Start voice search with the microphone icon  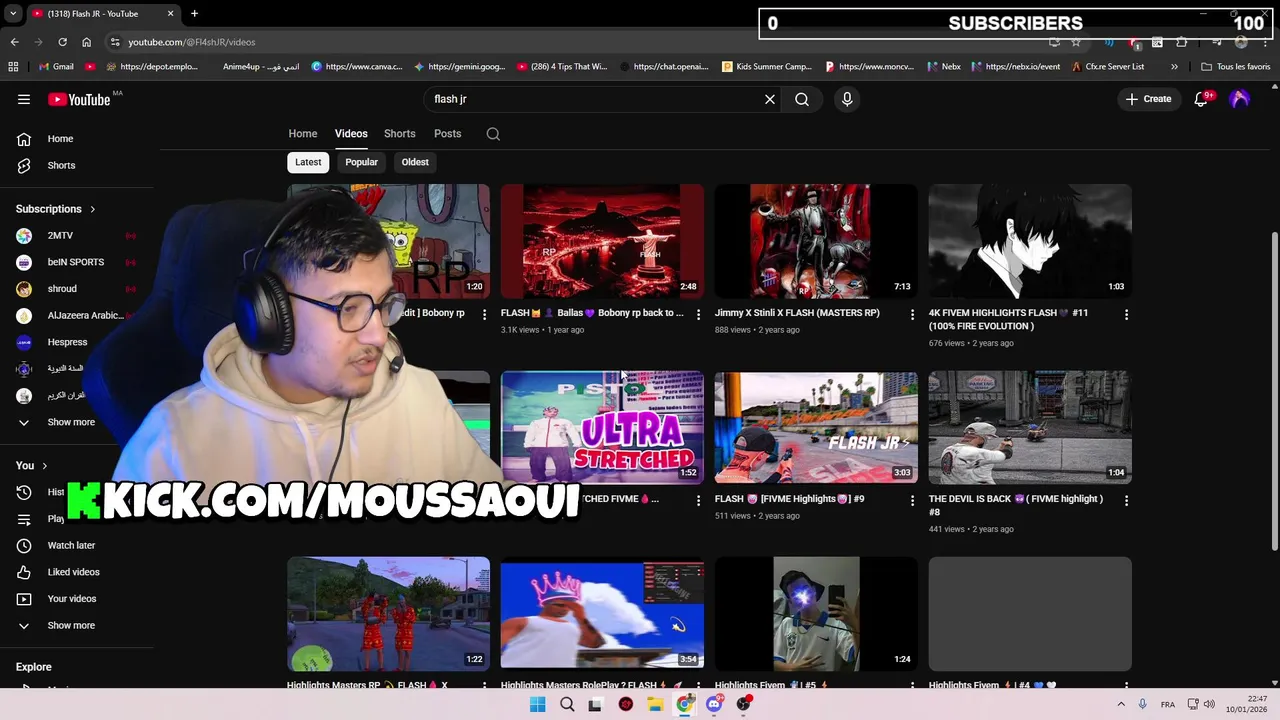click(847, 99)
